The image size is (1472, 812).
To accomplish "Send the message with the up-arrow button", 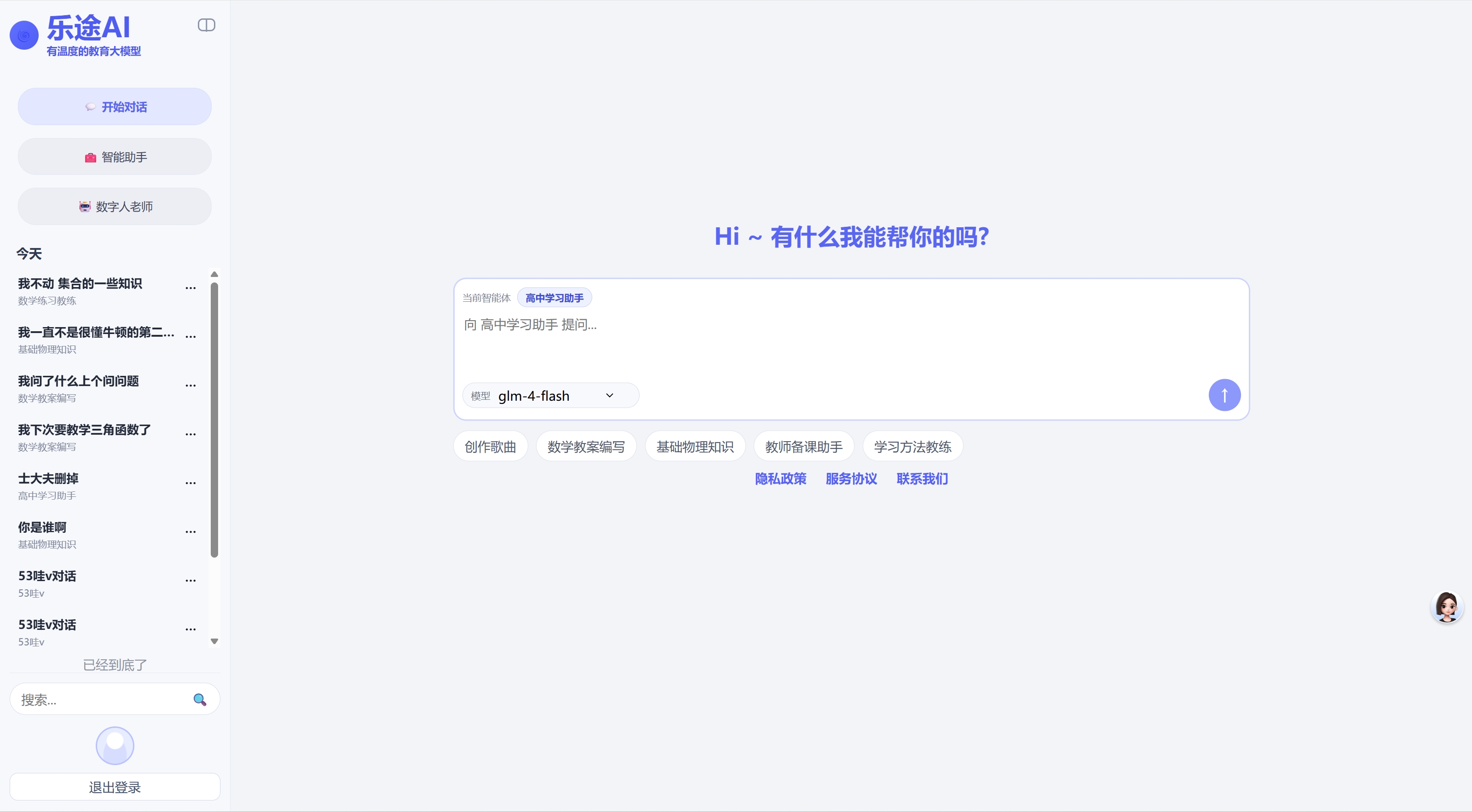I will tap(1224, 395).
